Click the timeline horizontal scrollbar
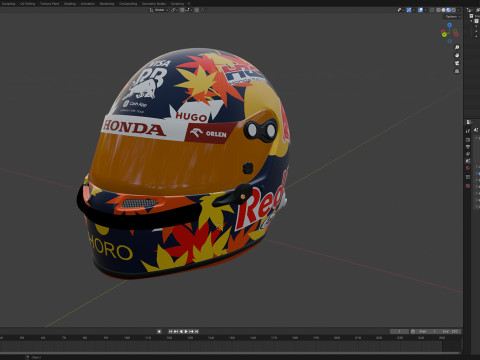The width and height of the screenshot is (480, 360). tap(230, 353)
